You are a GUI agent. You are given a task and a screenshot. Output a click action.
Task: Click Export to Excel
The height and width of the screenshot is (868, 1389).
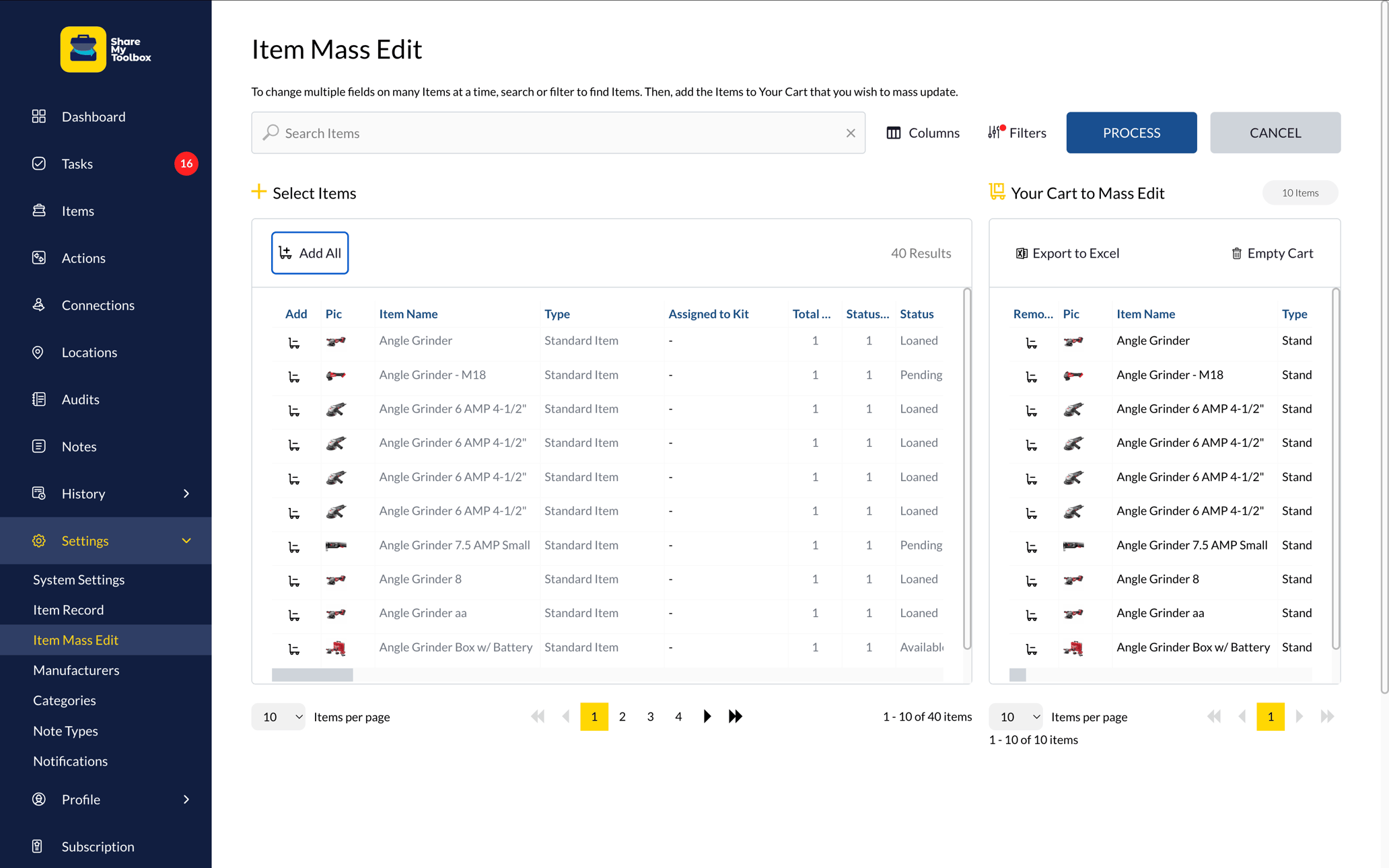(1067, 253)
